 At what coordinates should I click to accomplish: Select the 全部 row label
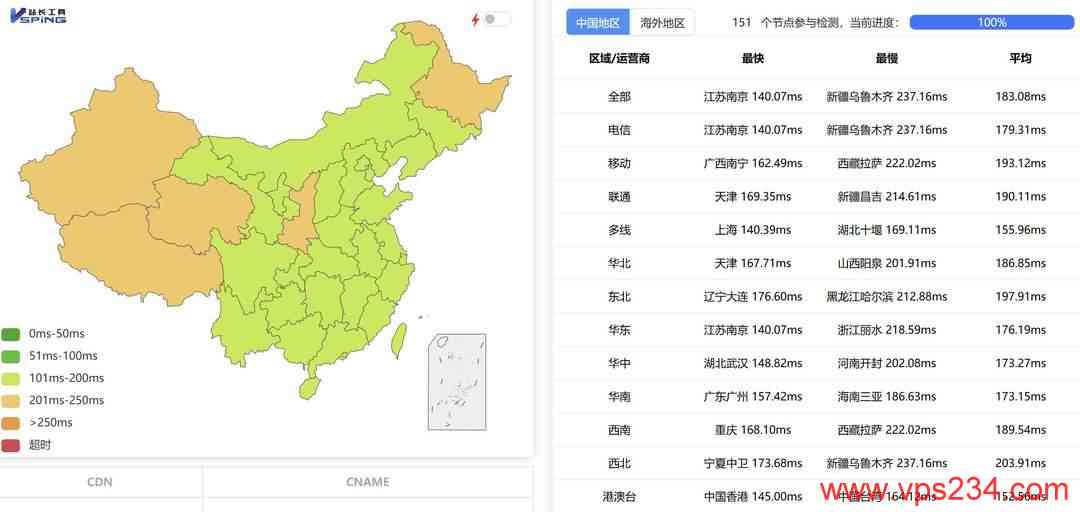pyautogui.click(x=619, y=97)
